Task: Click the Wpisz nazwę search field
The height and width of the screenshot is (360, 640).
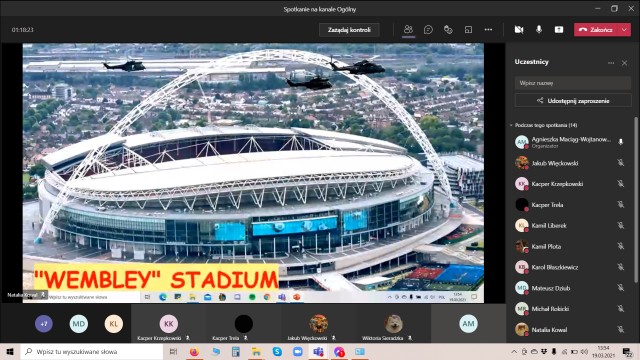Action: click(572, 83)
